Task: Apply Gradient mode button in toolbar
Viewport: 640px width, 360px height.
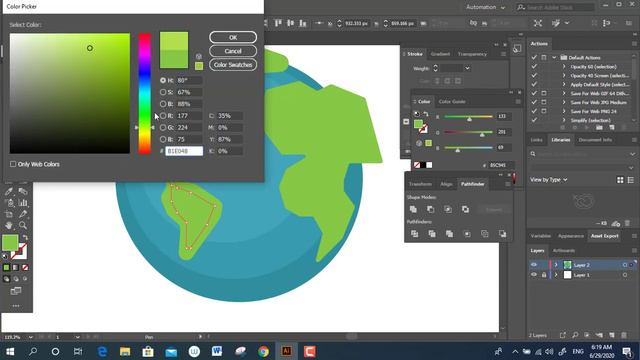Action: coord(16,268)
